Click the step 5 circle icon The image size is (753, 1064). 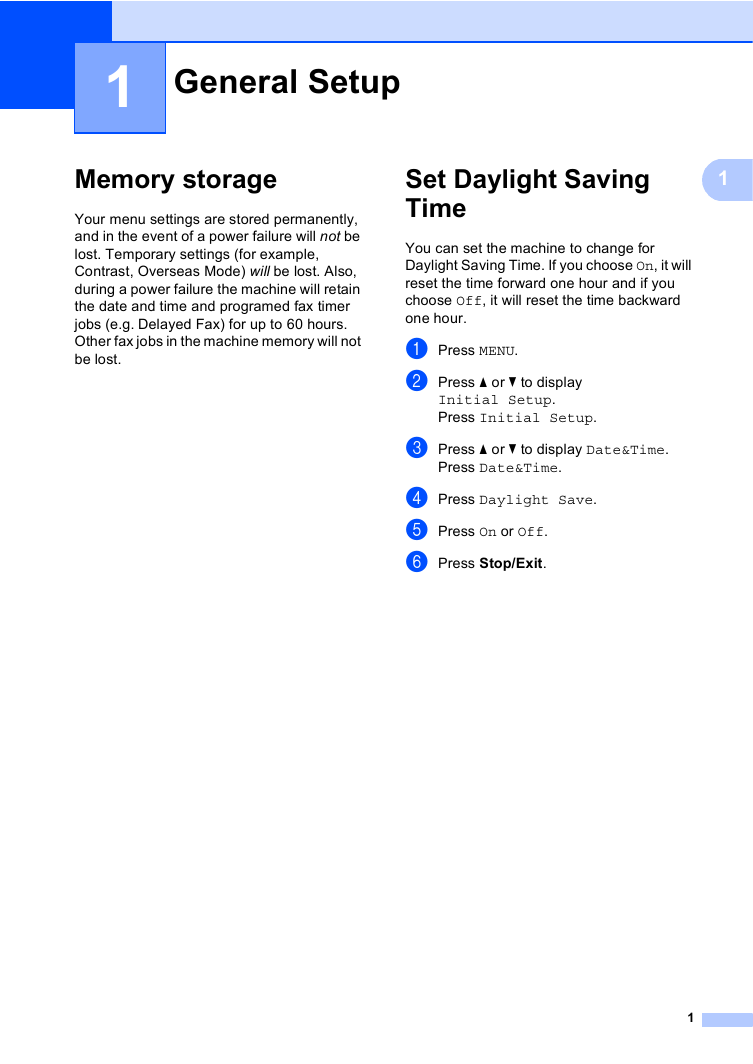click(417, 530)
